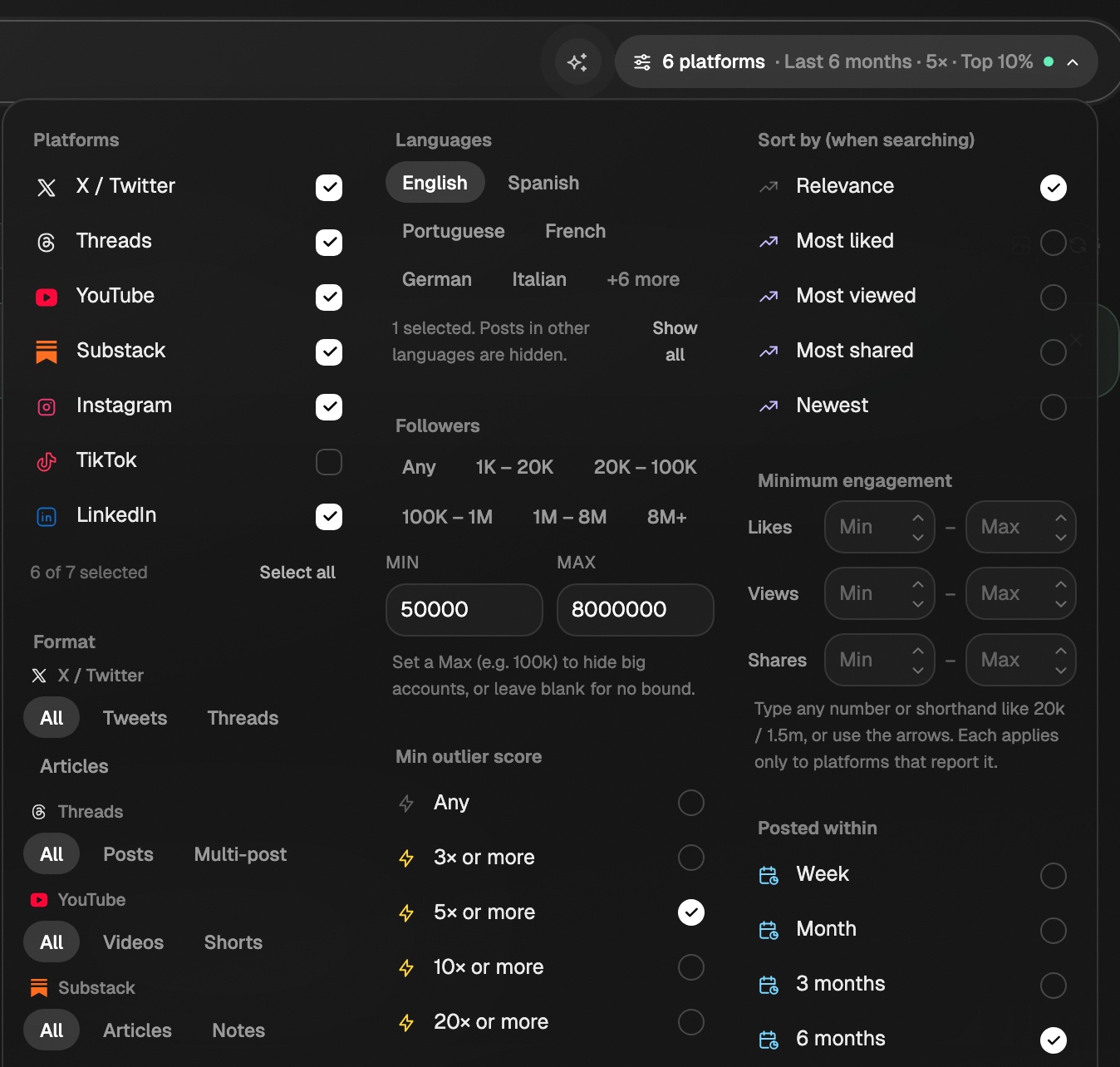Click the LinkedIn logo icon
Screen dimensions: 1120x1067
pos(47,517)
